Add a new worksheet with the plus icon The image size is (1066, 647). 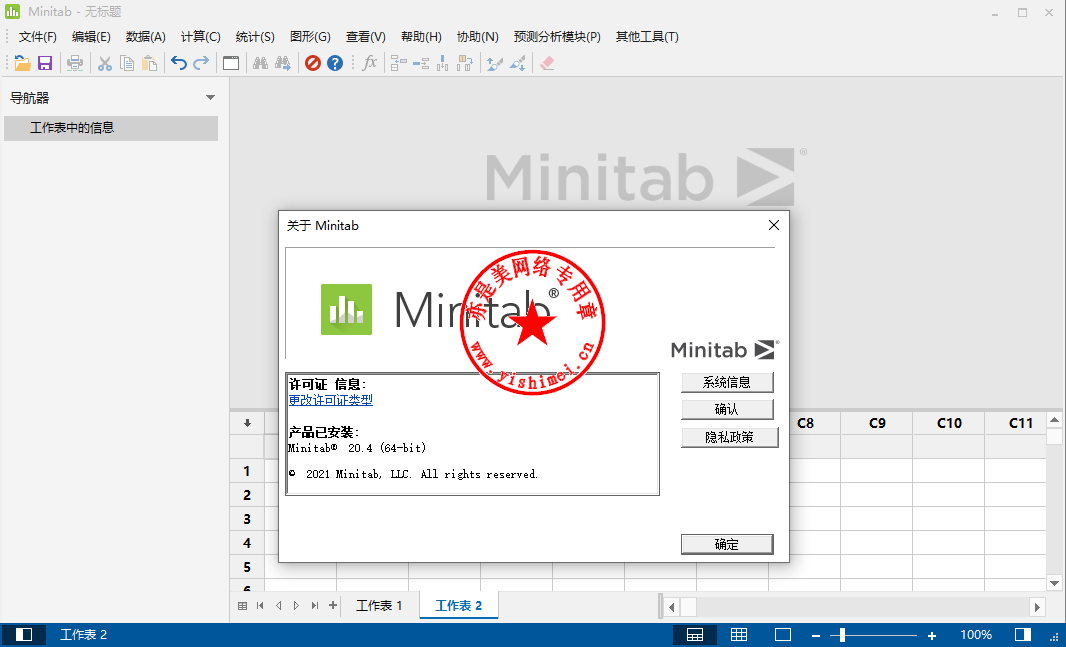click(x=332, y=605)
